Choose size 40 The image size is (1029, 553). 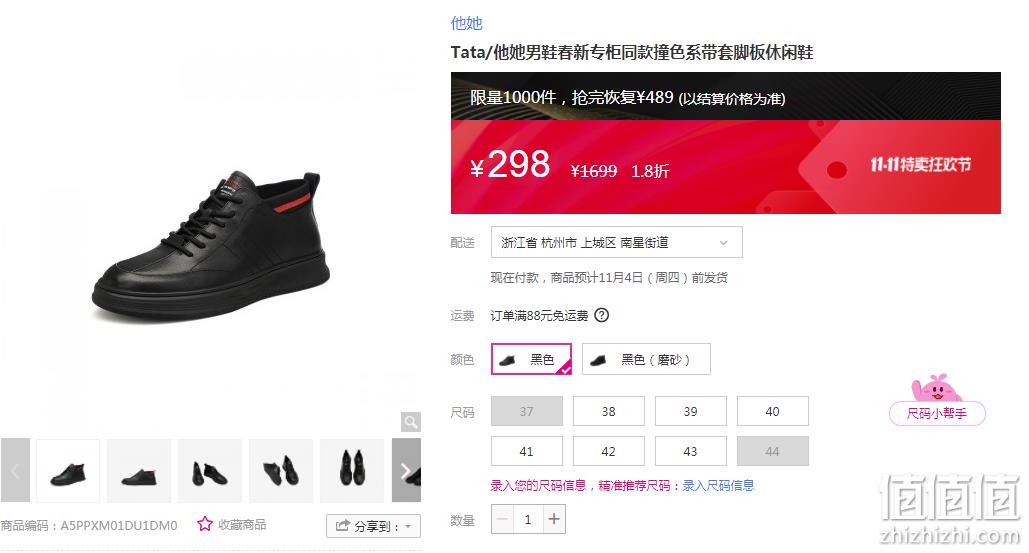point(772,411)
